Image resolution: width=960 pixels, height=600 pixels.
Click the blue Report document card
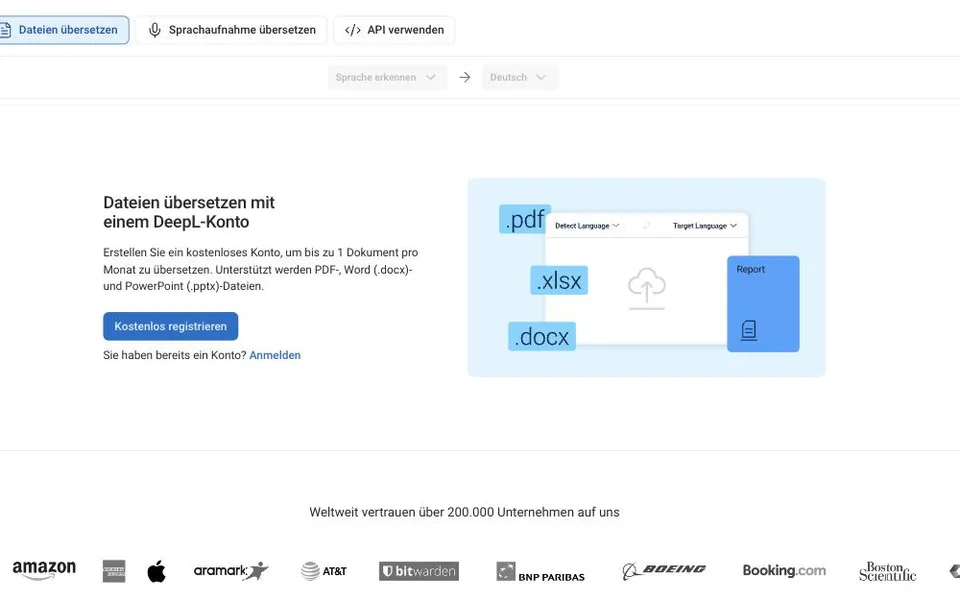763,304
